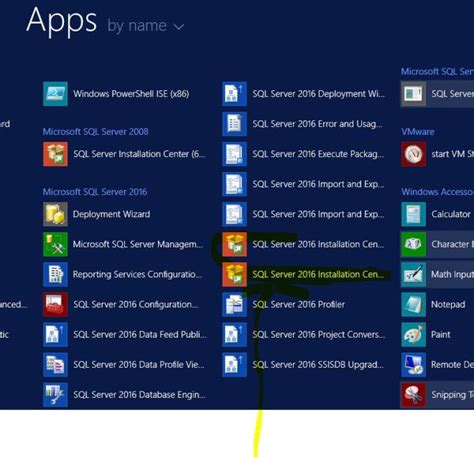474x458 pixels.
Task: Click the 'Windows Accesso...' group header
Action: (437, 192)
